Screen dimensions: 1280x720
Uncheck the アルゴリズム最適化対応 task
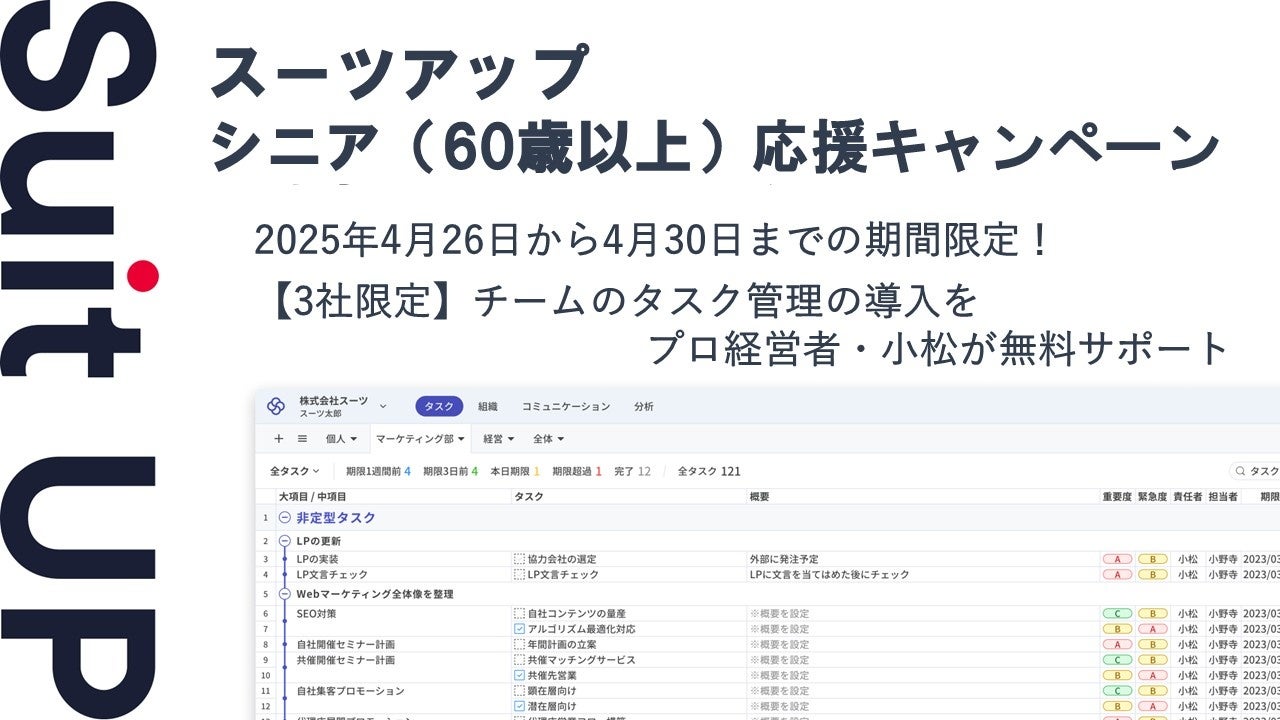click(519, 629)
